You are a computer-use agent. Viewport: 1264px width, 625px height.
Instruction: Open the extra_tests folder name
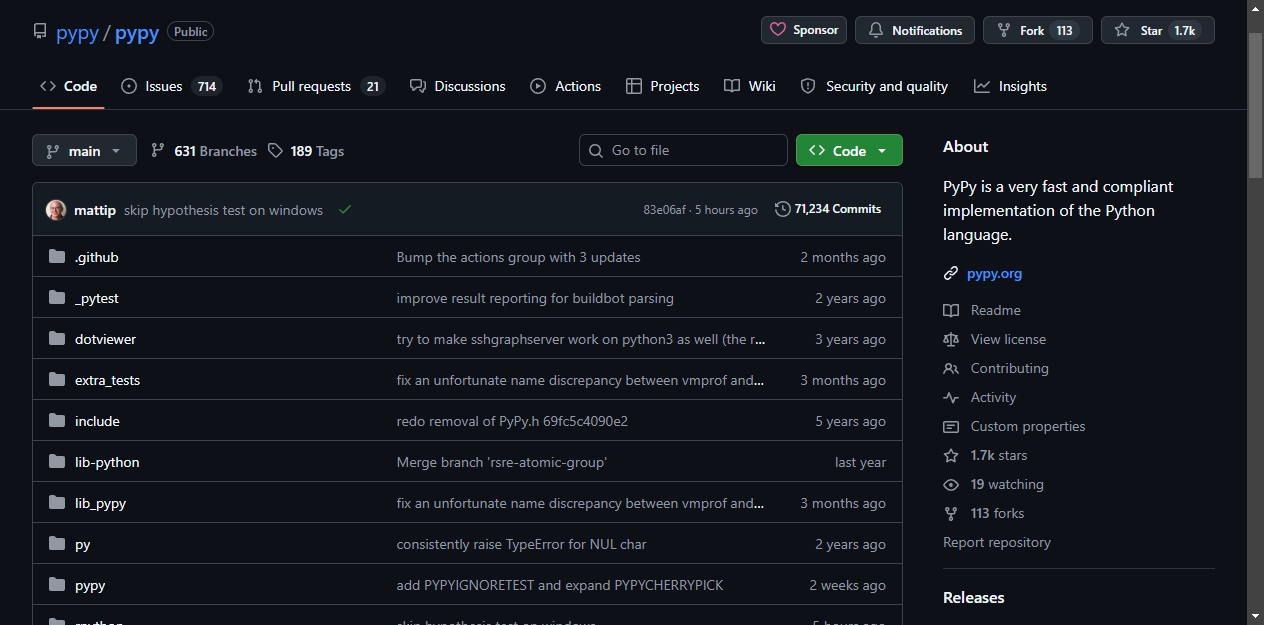pos(107,380)
